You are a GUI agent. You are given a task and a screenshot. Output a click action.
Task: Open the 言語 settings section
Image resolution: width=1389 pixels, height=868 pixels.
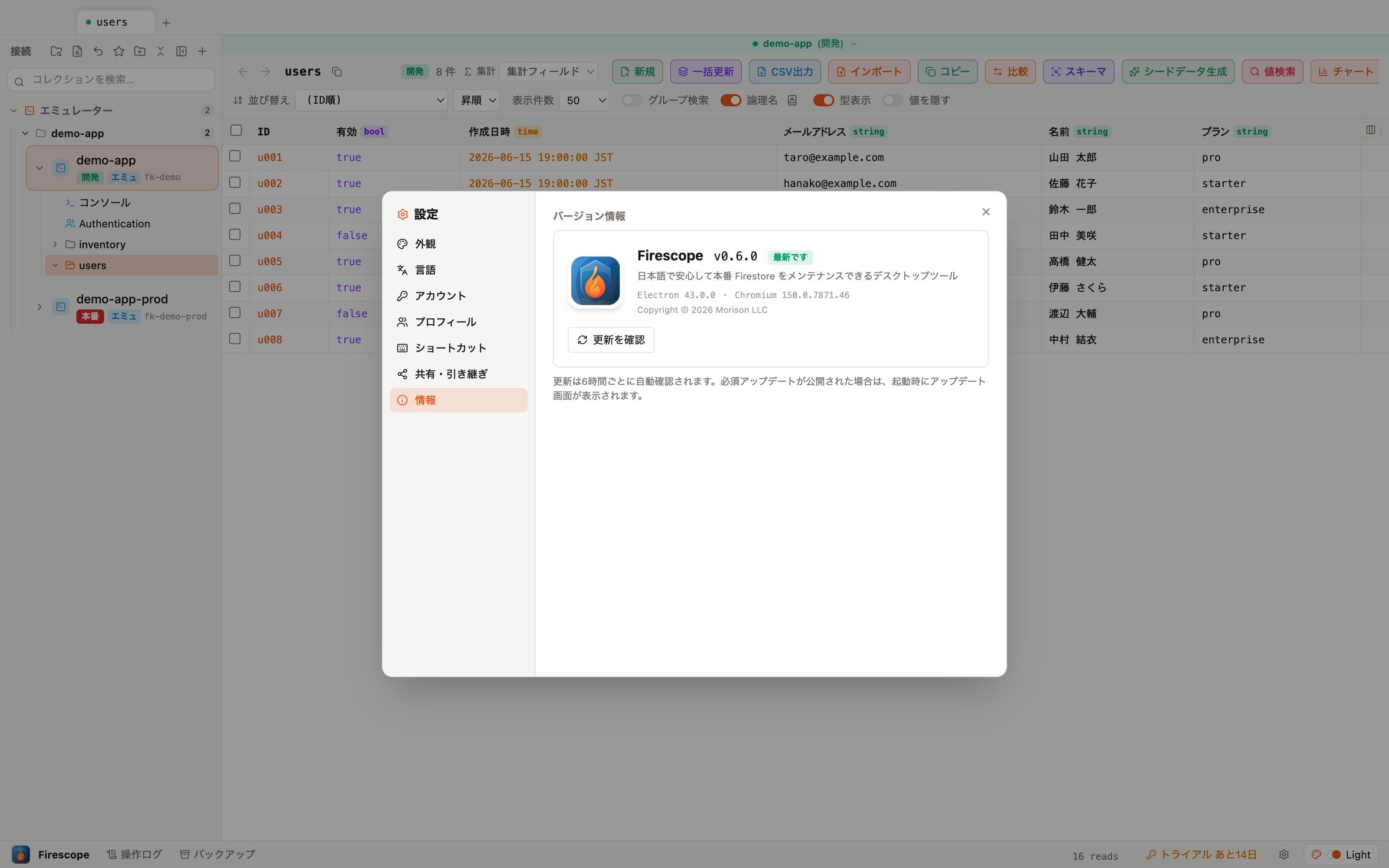459,270
